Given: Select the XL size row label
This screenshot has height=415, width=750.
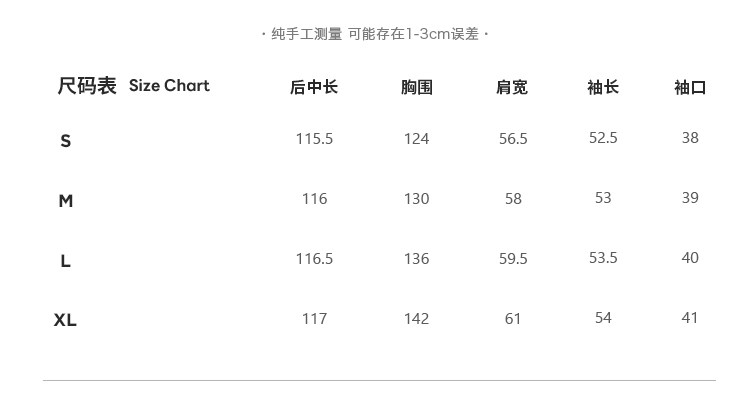Looking at the screenshot, I should coord(65,321).
